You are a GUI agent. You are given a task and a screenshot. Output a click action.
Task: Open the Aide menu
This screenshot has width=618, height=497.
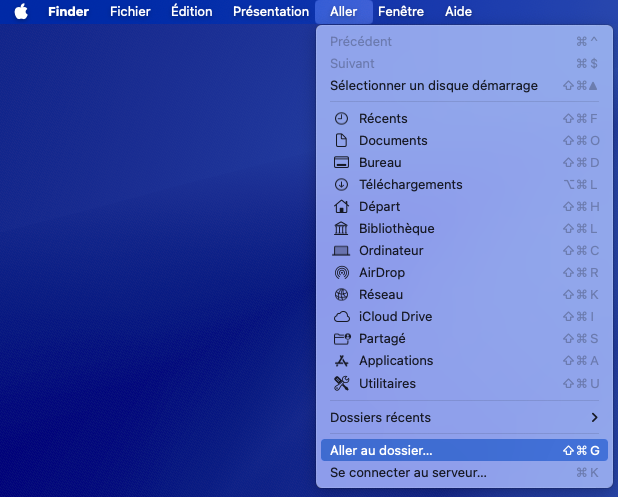point(458,12)
